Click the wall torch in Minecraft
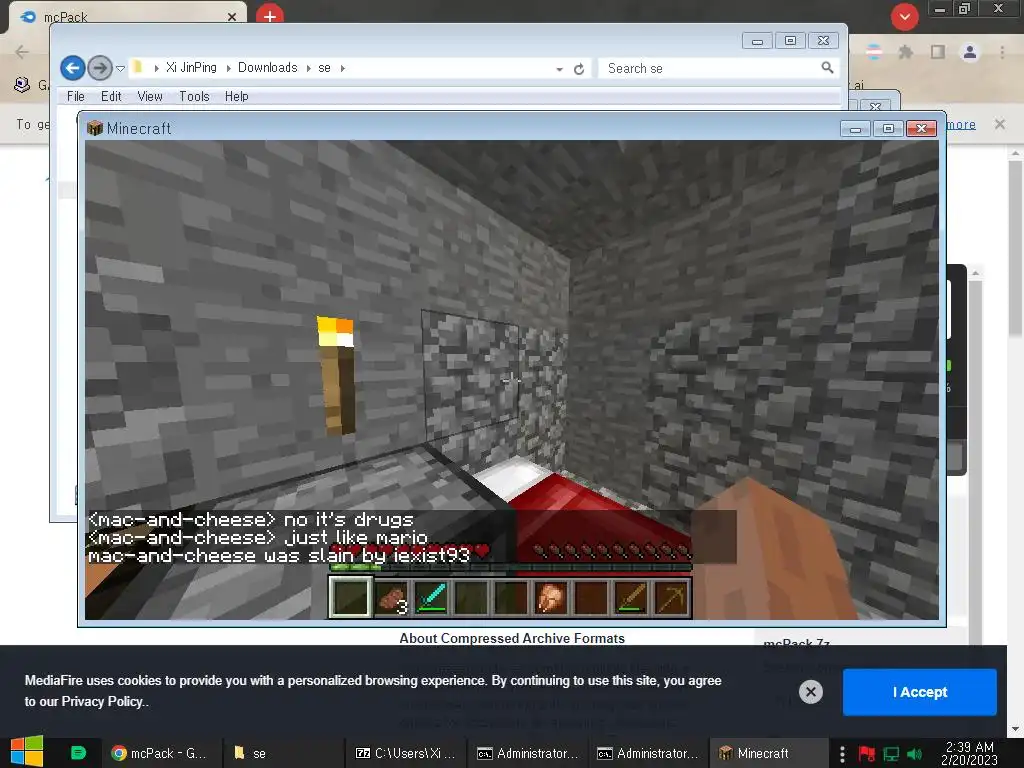Screen dimensions: 1024x768 [x=337, y=376]
